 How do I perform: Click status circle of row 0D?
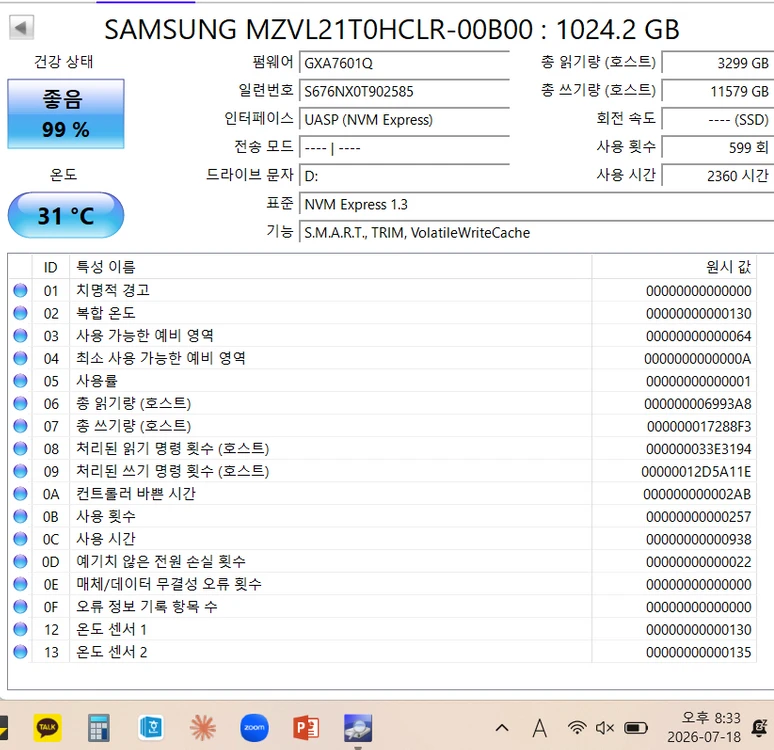[20, 561]
